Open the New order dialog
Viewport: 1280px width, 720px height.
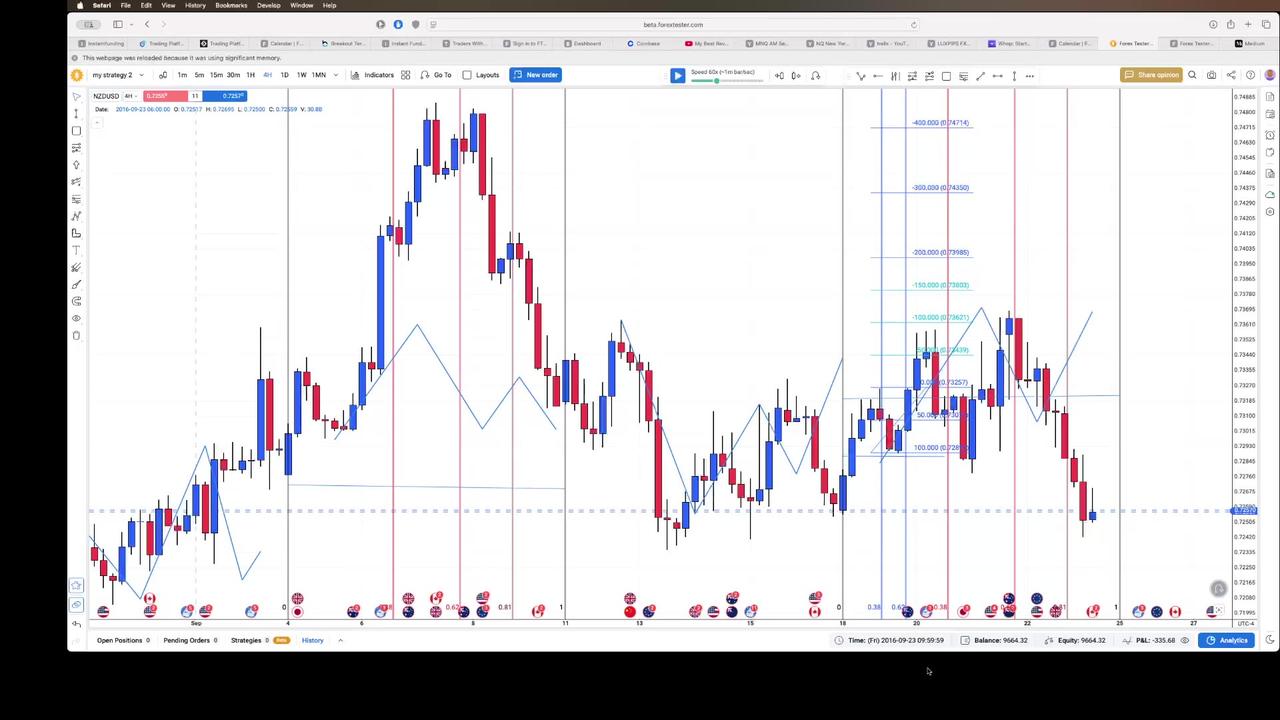[535, 75]
